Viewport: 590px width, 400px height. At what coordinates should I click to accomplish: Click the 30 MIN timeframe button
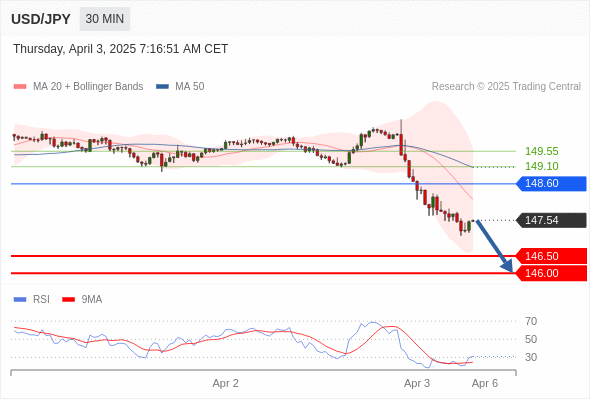click(x=105, y=19)
